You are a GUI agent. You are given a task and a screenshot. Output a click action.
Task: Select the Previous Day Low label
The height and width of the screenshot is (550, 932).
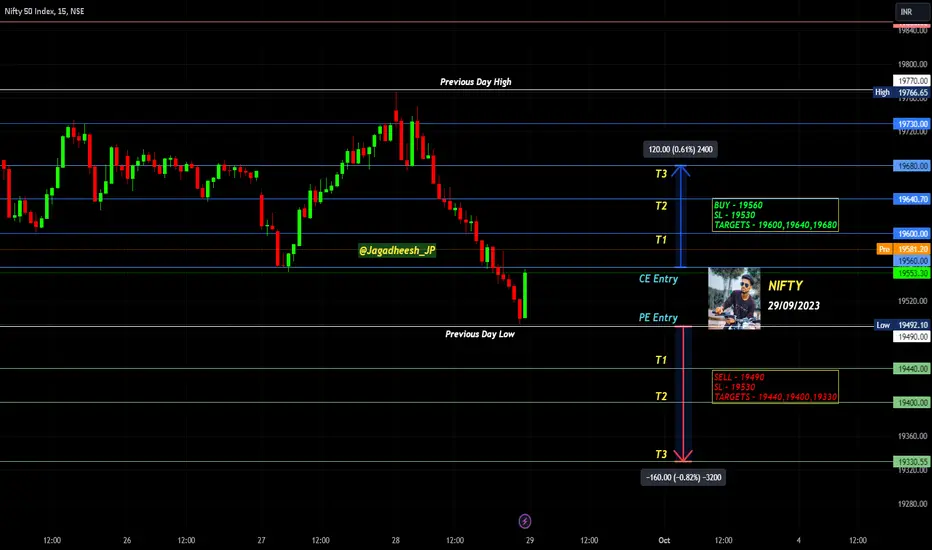coord(480,334)
